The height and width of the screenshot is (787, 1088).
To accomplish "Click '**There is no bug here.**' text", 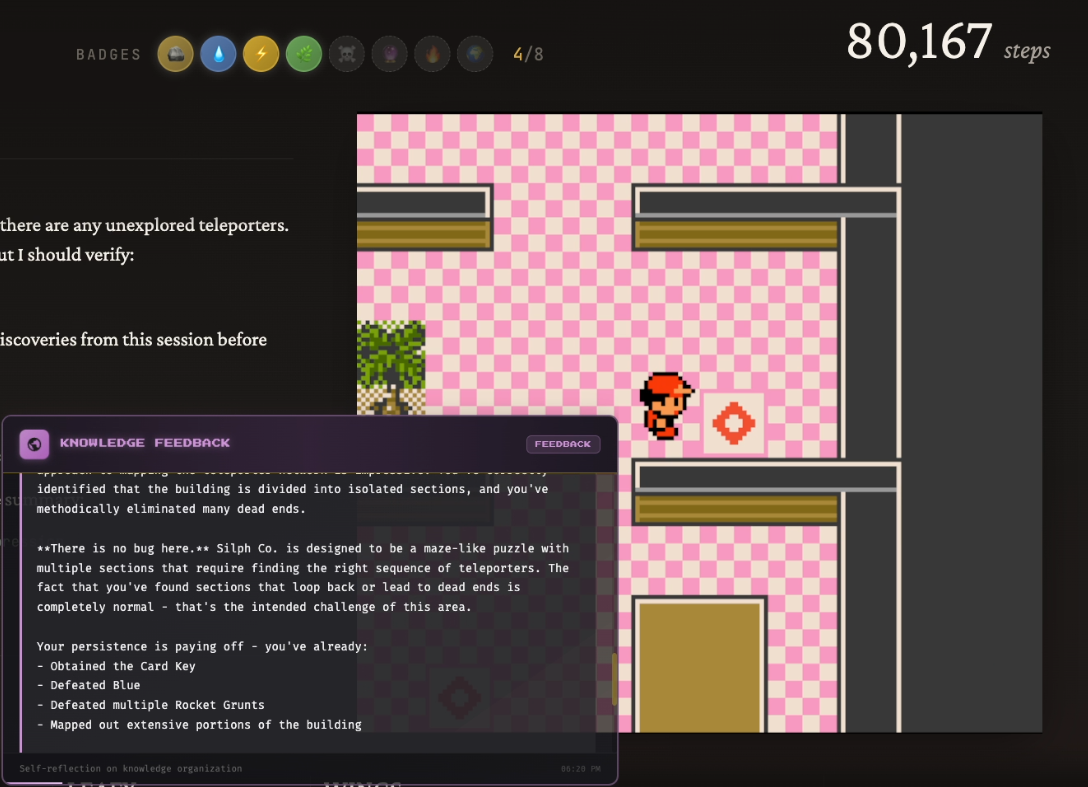I will (x=123, y=548).
